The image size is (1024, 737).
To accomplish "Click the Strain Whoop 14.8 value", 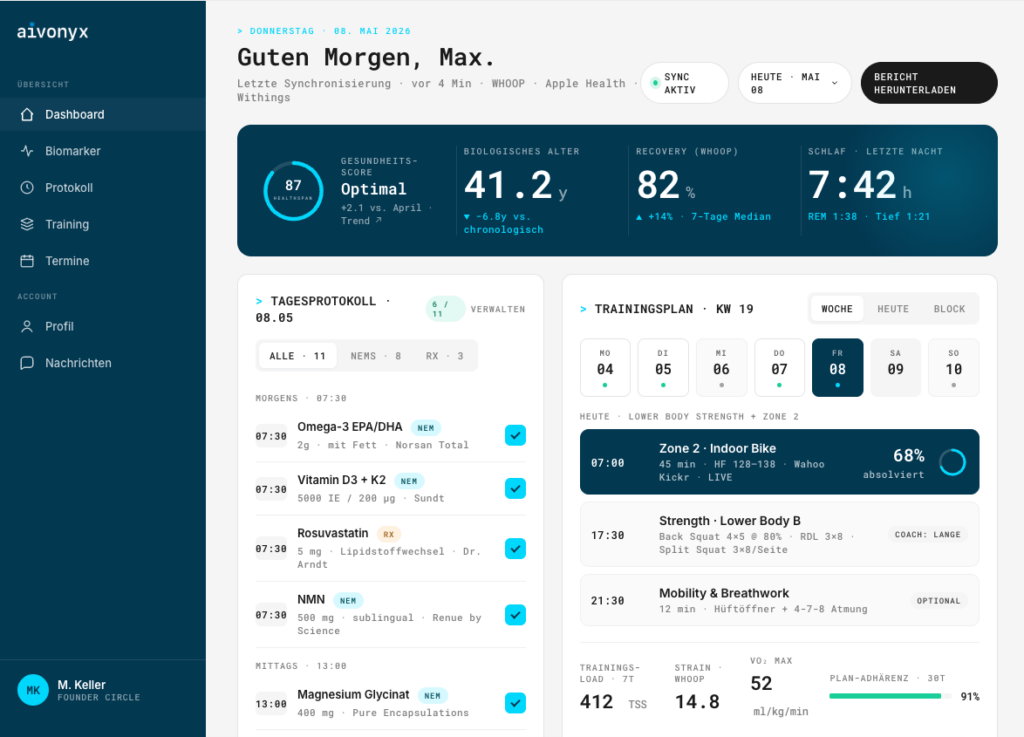I will (697, 702).
